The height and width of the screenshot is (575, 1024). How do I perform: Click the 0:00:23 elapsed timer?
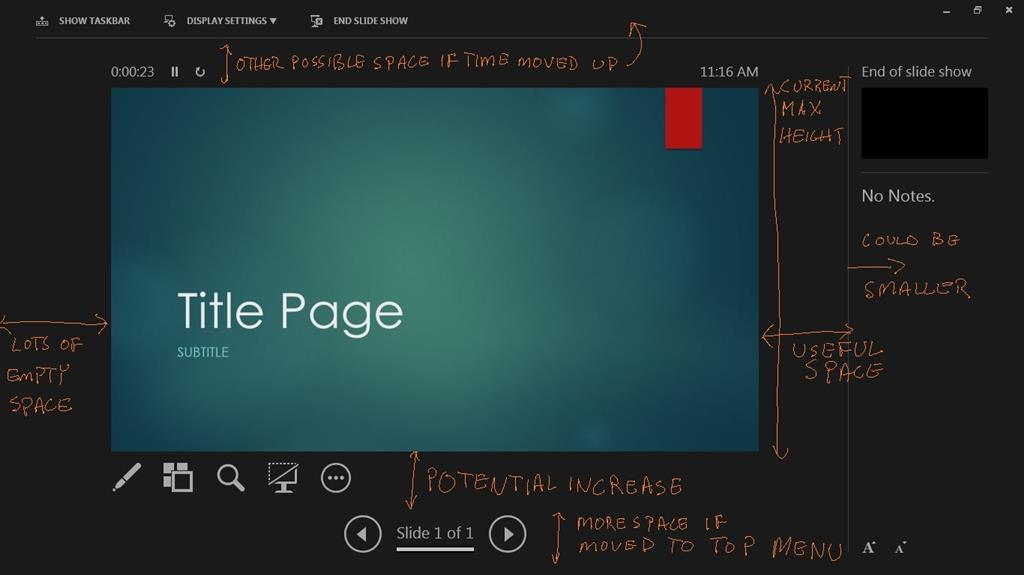point(133,72)
